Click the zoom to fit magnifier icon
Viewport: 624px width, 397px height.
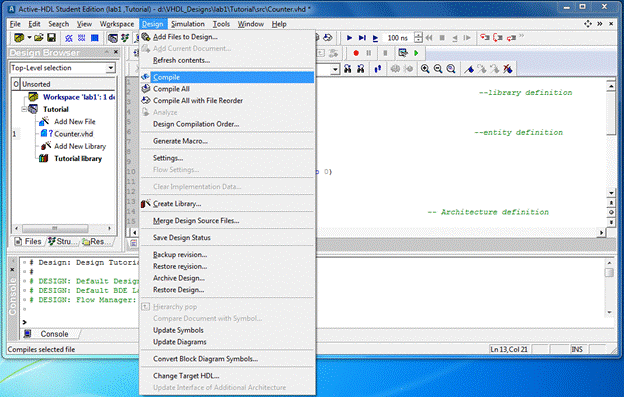click(451, 69)
